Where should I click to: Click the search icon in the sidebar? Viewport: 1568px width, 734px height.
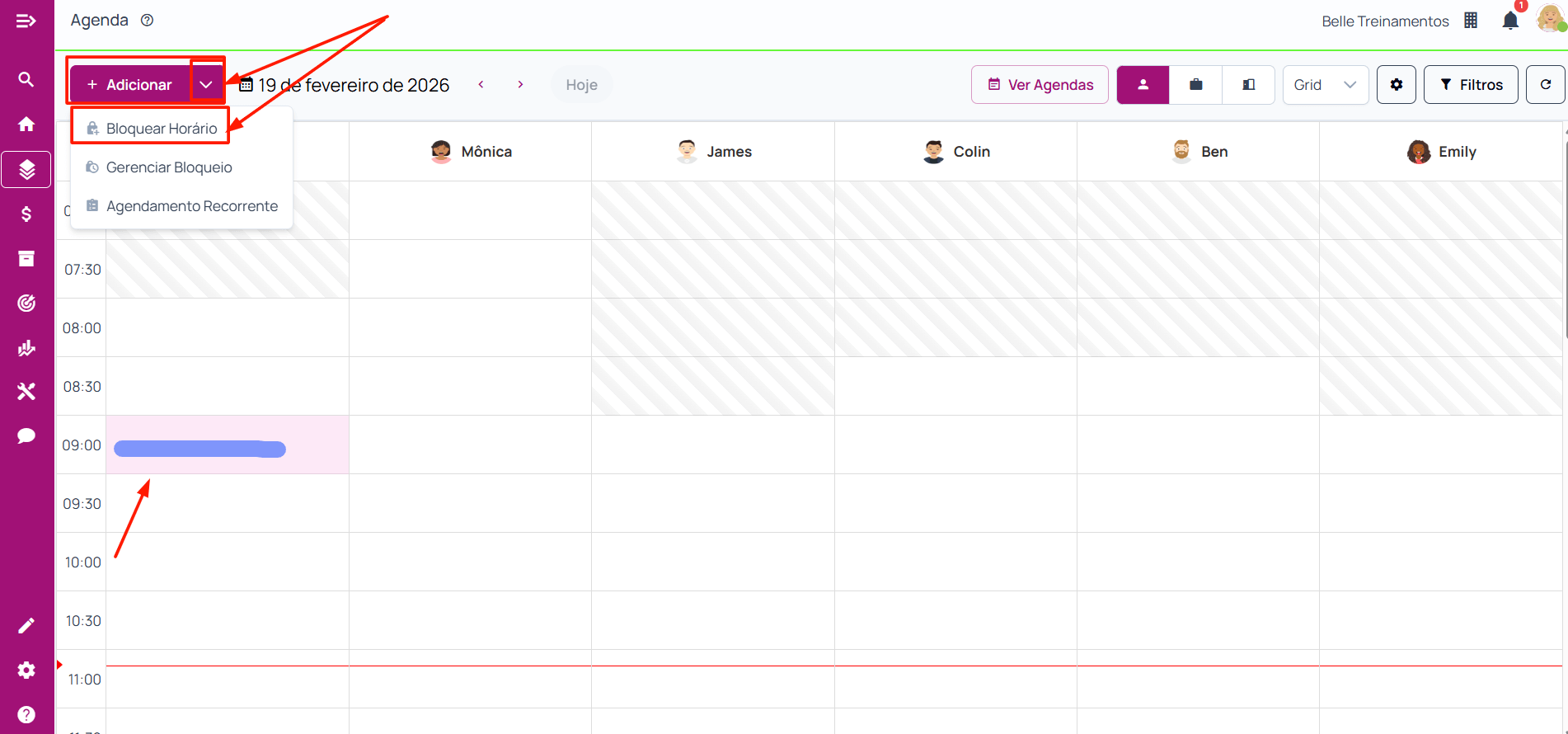26,79
